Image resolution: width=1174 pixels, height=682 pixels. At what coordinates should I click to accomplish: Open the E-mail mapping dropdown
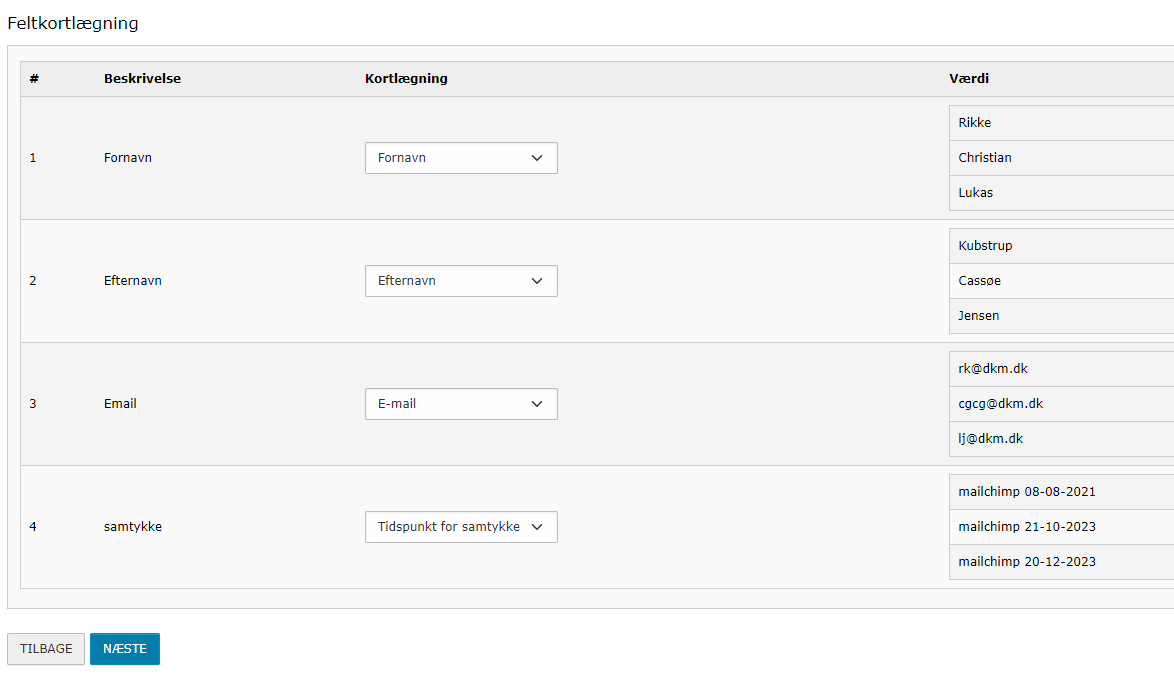click(x=461, y=404)
